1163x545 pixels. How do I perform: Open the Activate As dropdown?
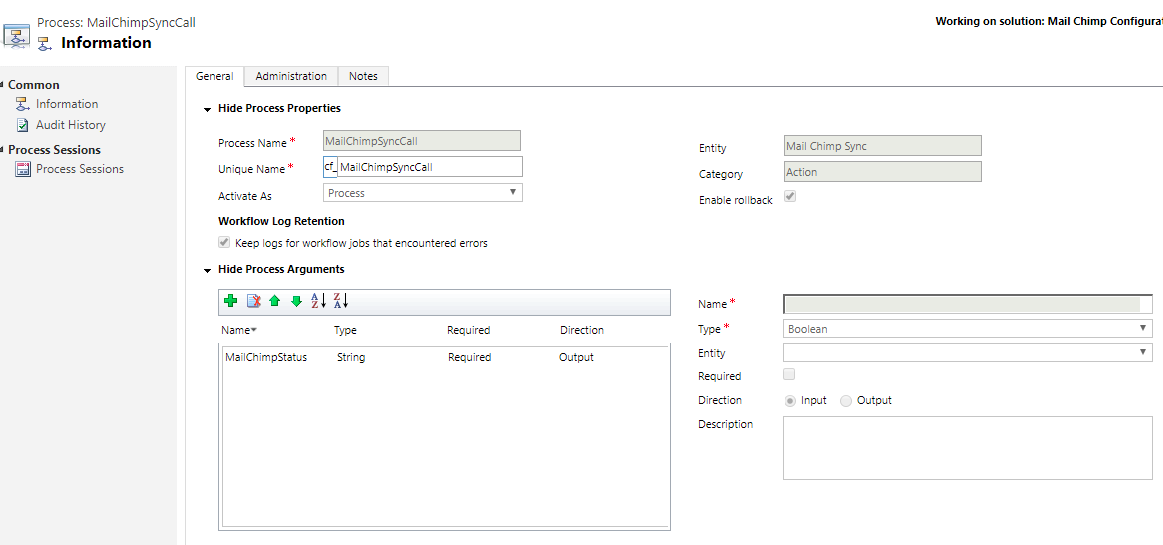click(x=423, y=193)
